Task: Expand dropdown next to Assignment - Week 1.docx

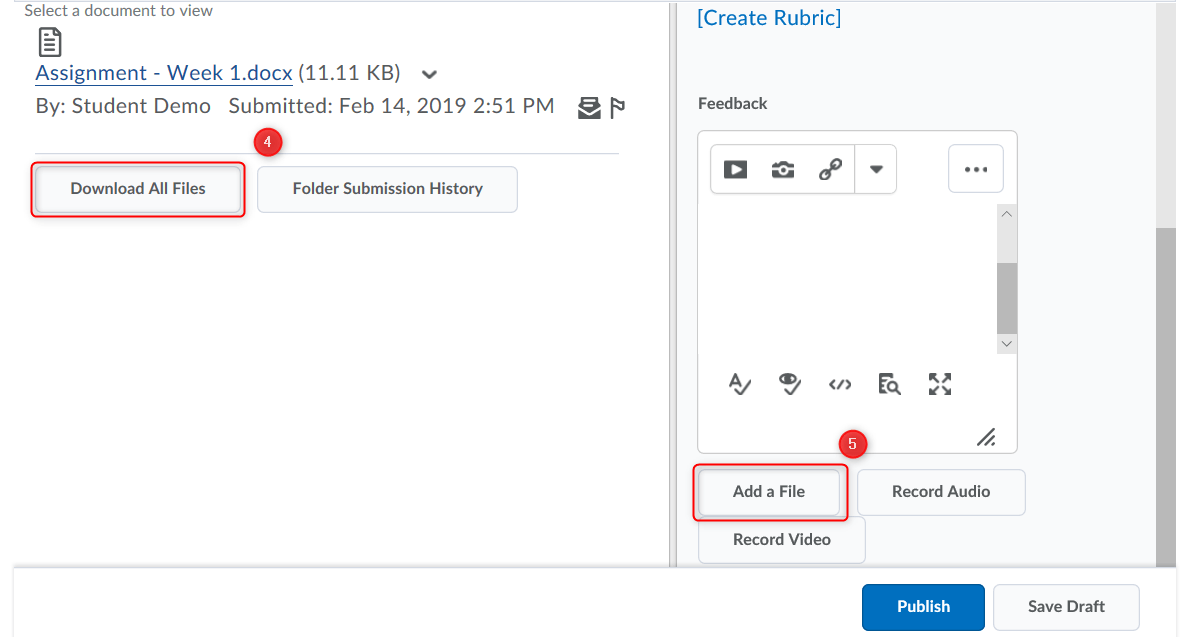Action: [429, 74]
